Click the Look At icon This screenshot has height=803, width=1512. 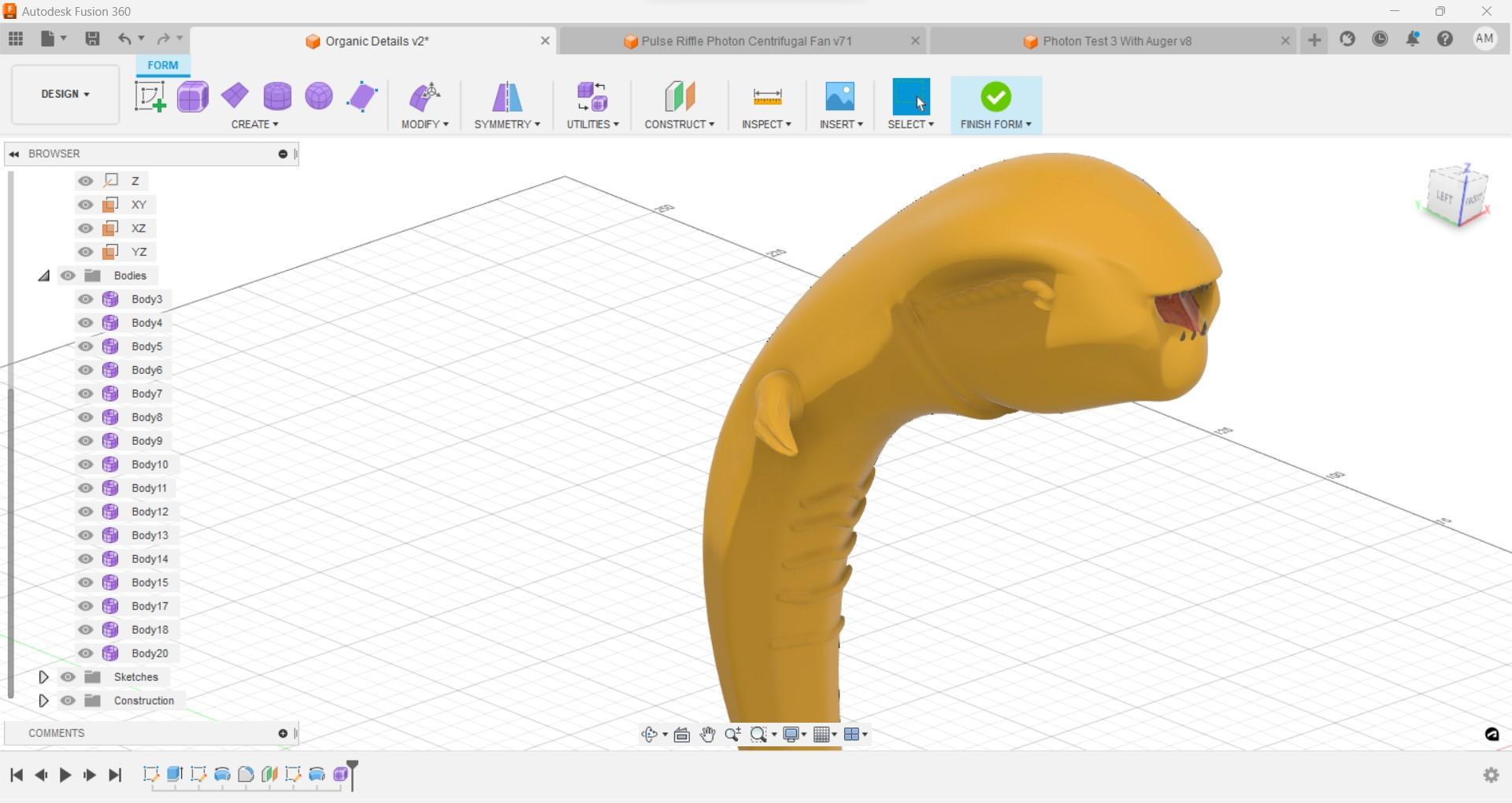point(682,735)
